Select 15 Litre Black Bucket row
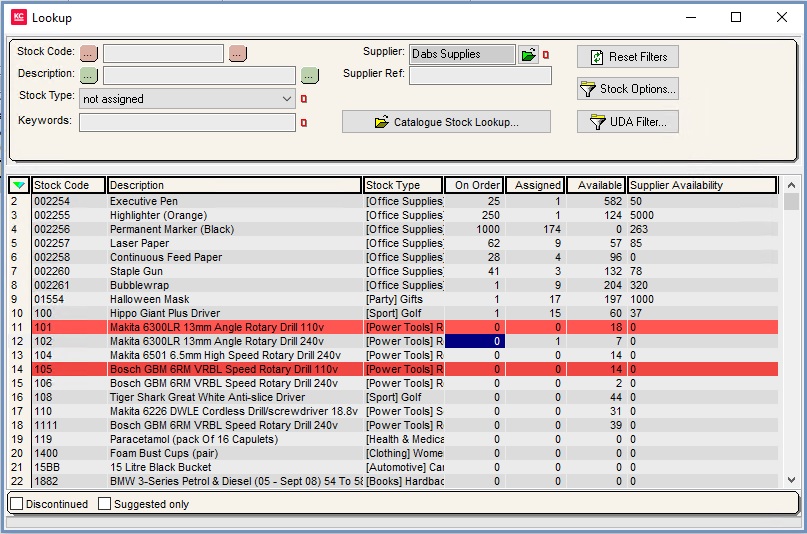Screen dimensions: 807x534 [x=393, y=467]
